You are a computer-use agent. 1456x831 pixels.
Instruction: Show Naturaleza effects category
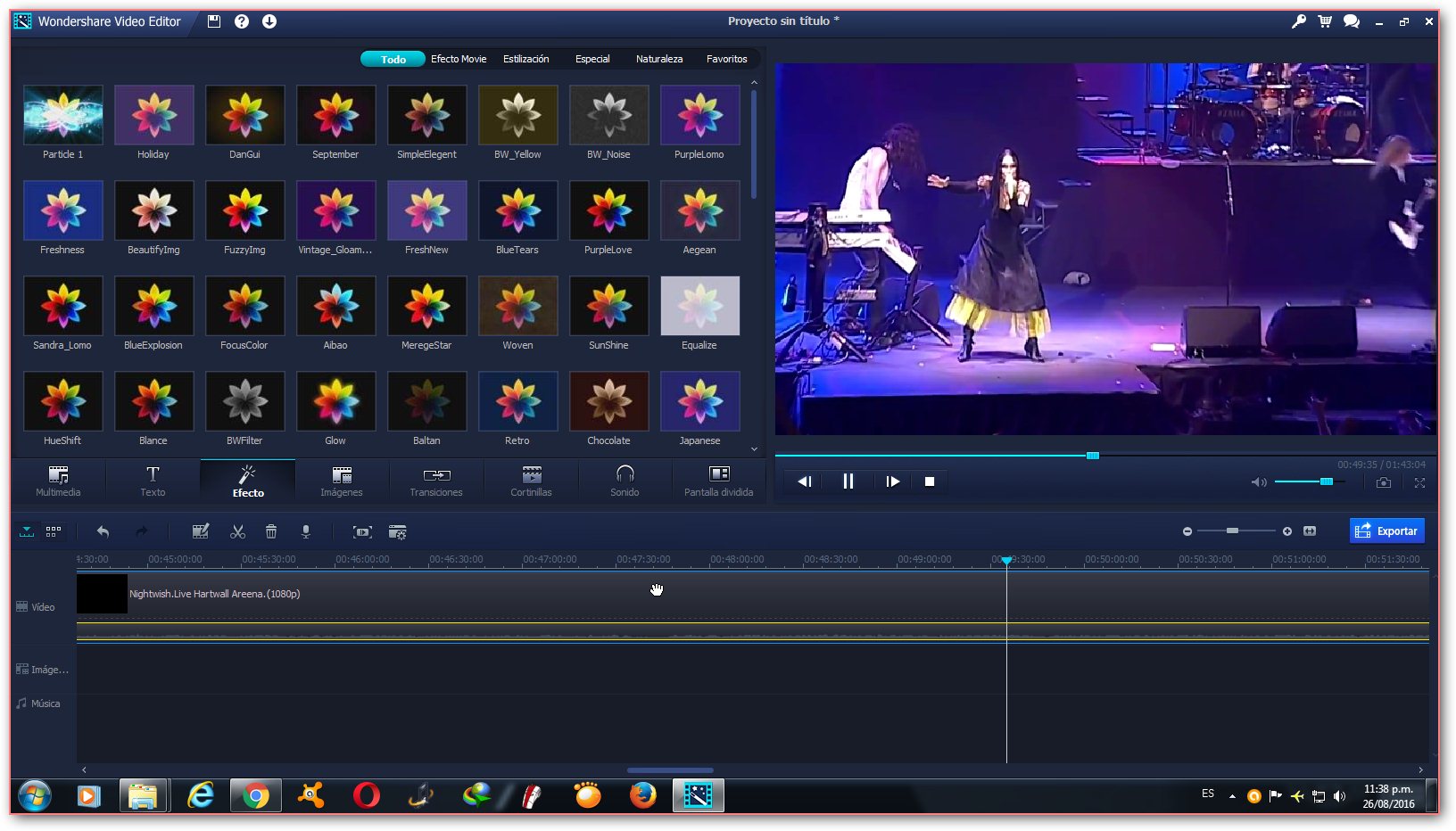[659, 59]
